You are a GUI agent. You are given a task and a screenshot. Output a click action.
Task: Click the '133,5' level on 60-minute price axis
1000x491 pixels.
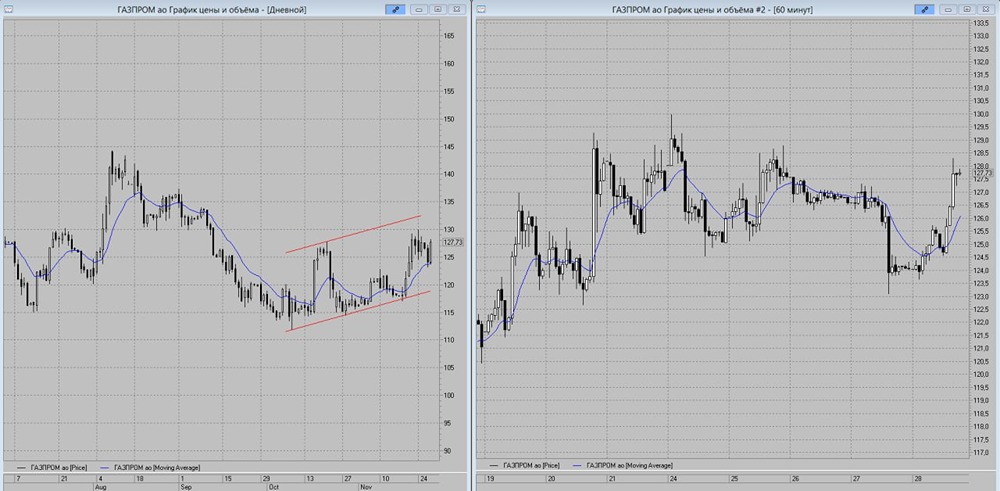pyautogui.click(x=980, y=23)
